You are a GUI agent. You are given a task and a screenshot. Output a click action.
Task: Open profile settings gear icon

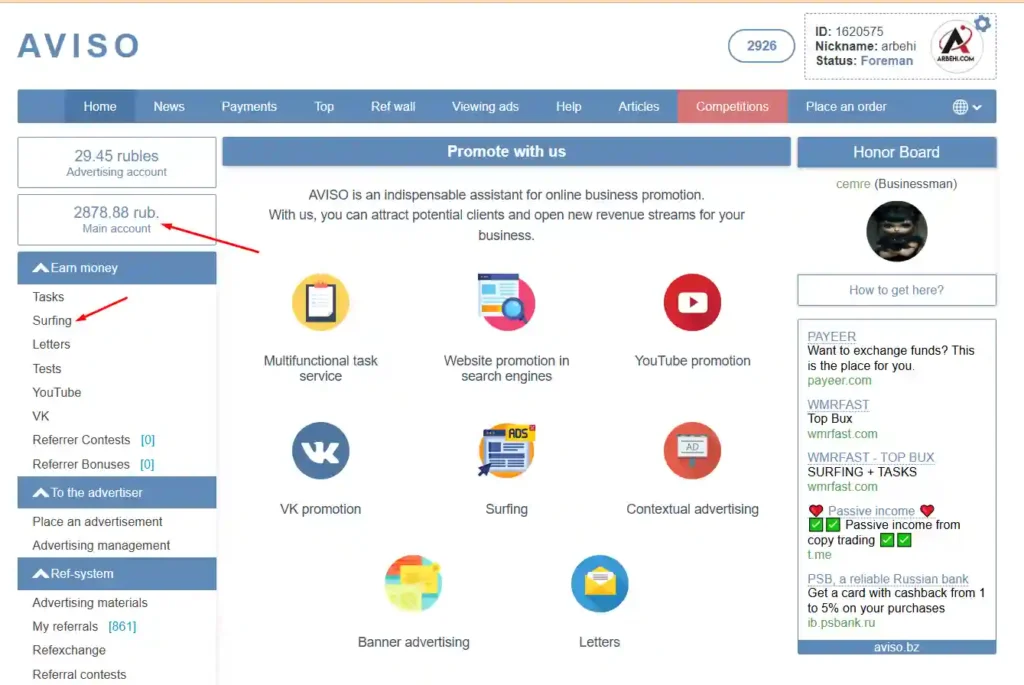tap(982, 24)
